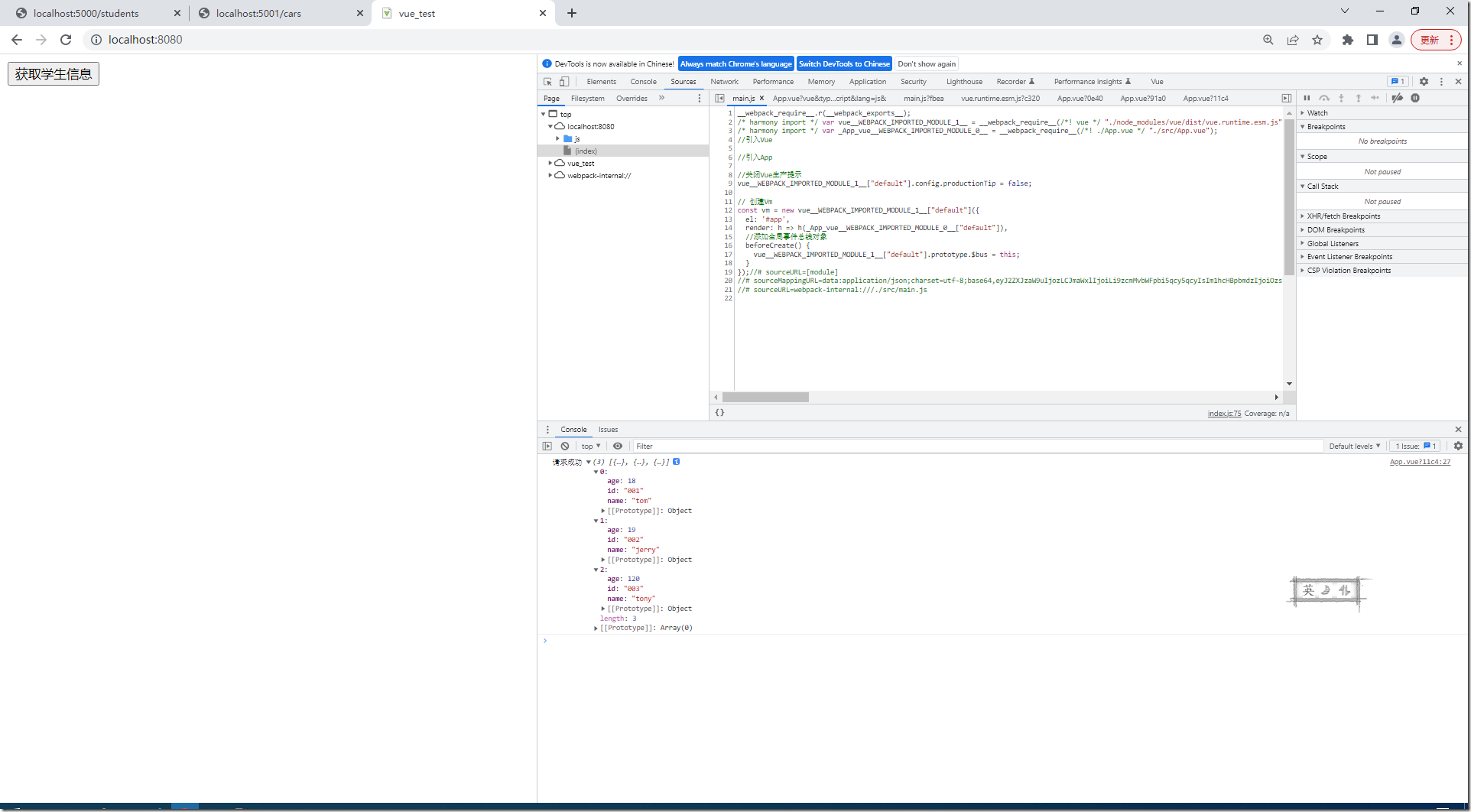
Task: Open the App.vue?11c4:27 source link
Action: (1420, 462)
